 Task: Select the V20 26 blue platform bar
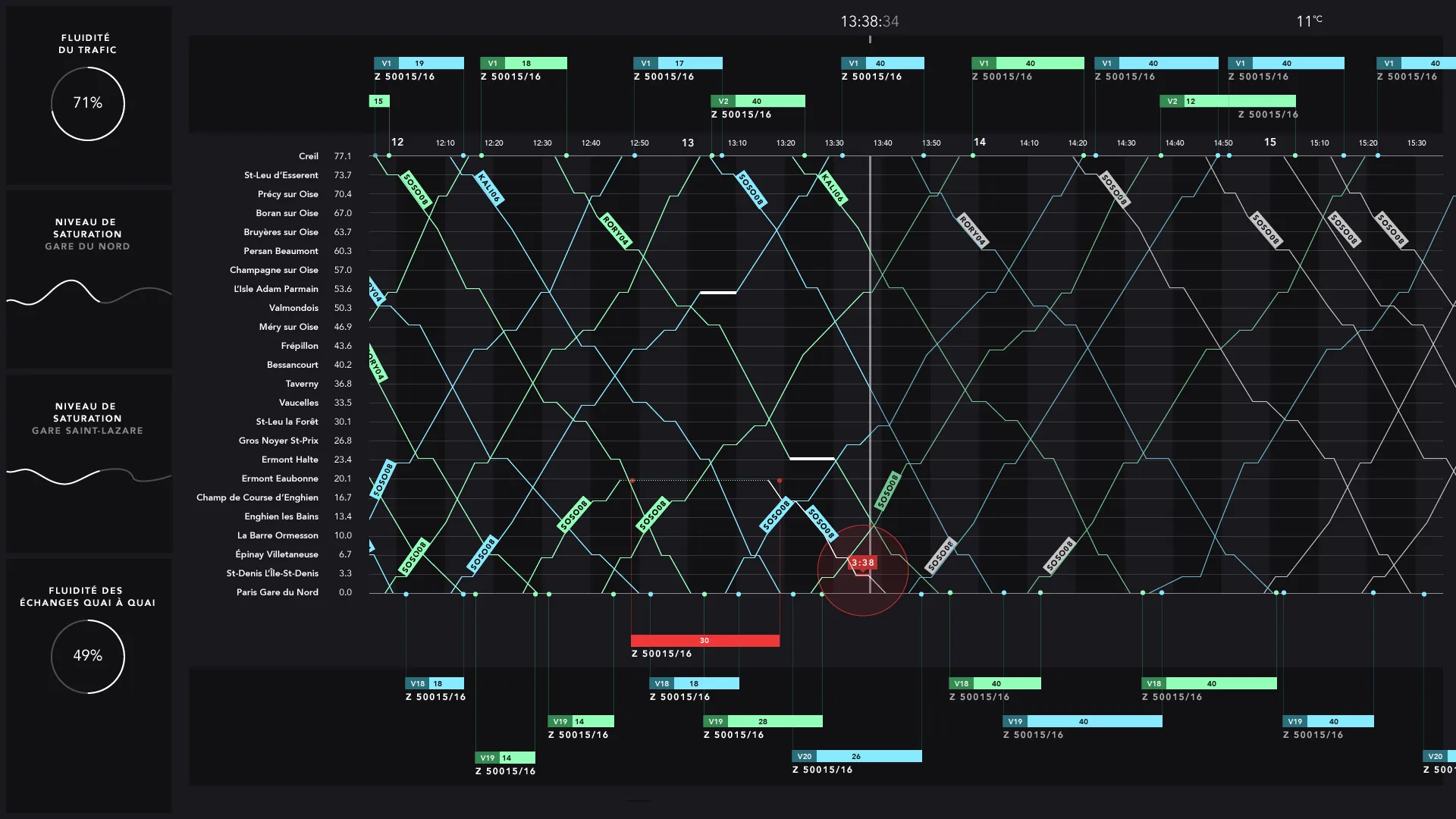[x=856, y=756]
